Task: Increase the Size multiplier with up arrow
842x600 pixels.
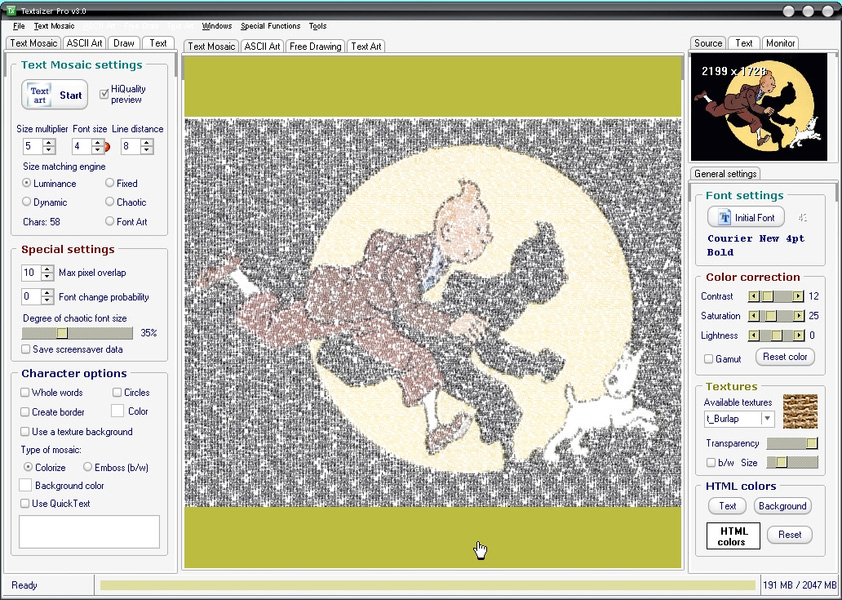Action: 49,142
